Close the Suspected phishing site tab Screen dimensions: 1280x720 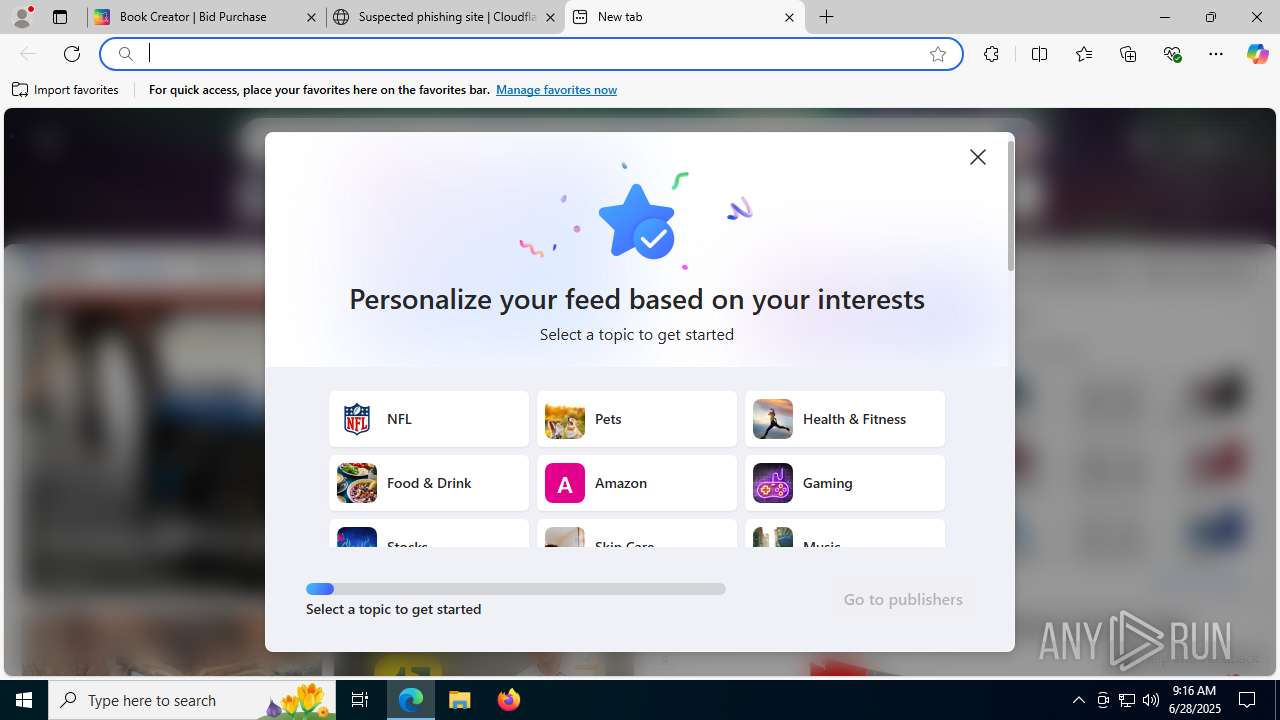coord(550,17)
